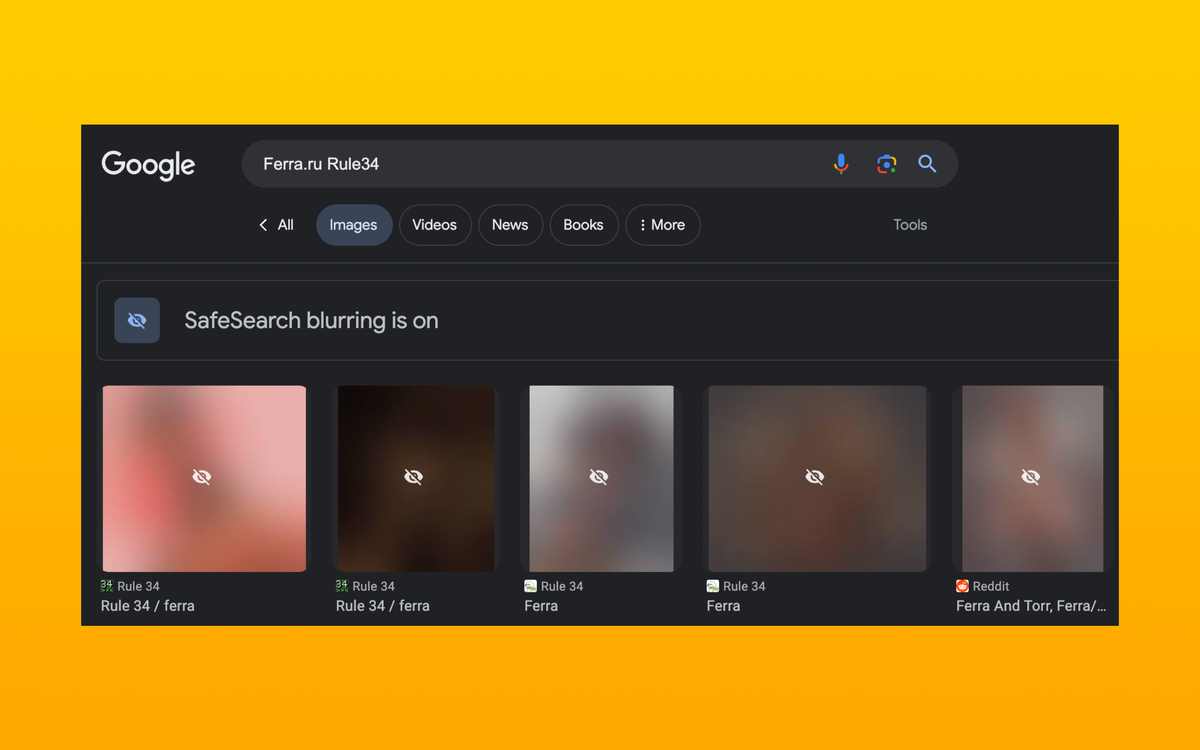Click the Google logo
The image size is (1200, 750).
(x=148, y=165)
